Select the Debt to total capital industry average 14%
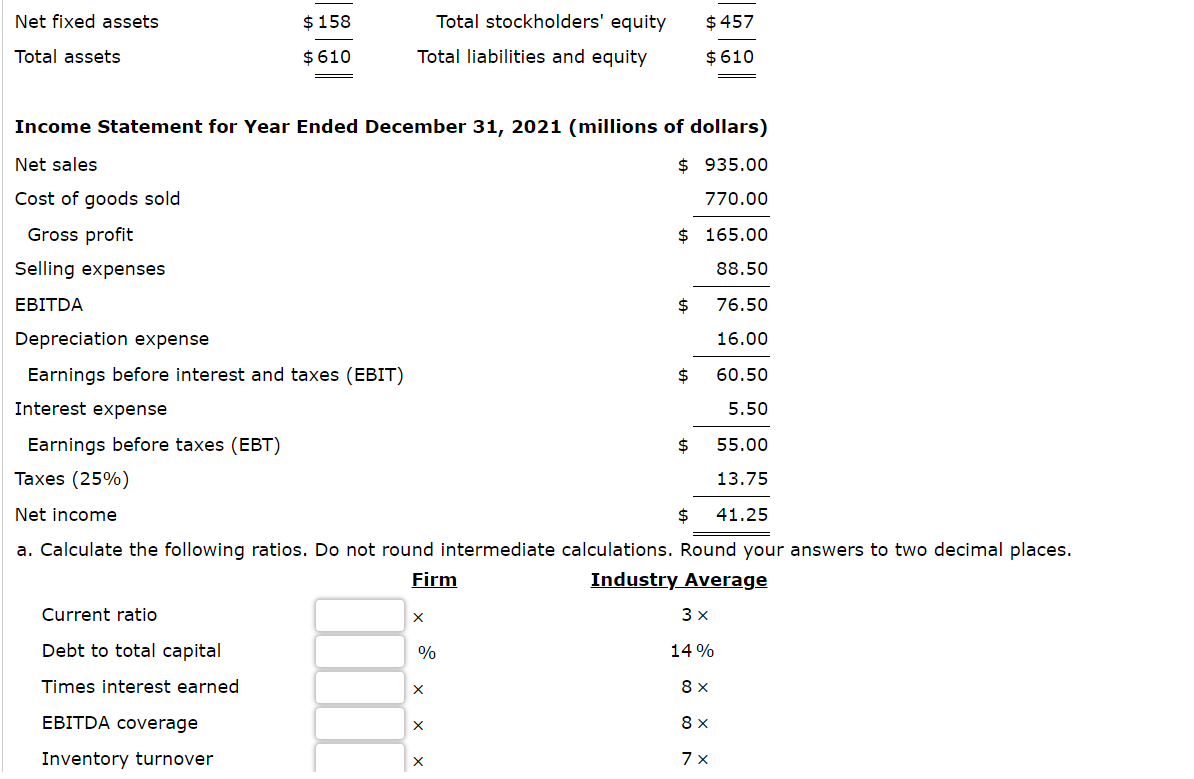The width and height of the screenshot is (1194, 779). pyautogui.click(x=692, y=651)
